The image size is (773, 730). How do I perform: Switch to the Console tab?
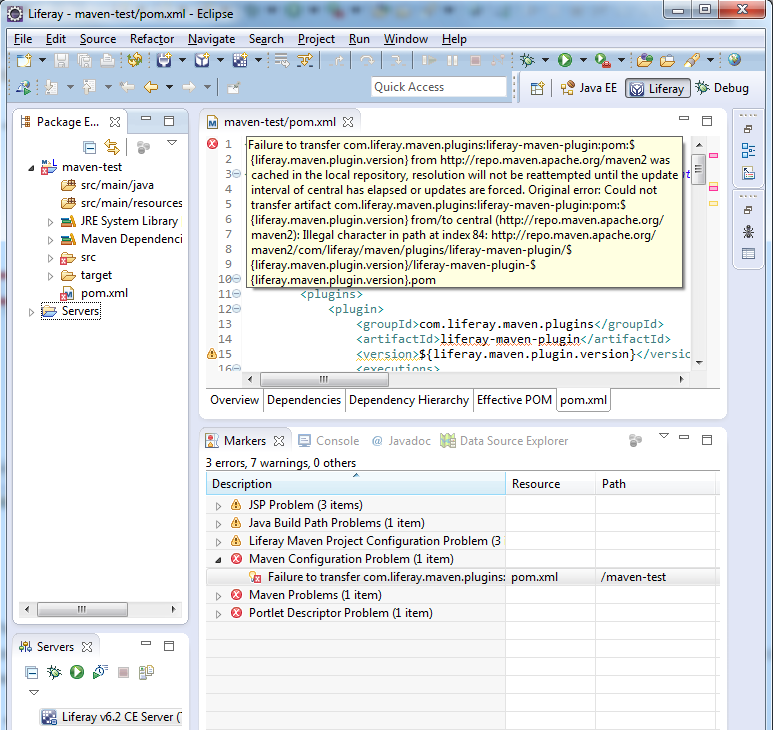pyautogui.click(x=329, y=441)
